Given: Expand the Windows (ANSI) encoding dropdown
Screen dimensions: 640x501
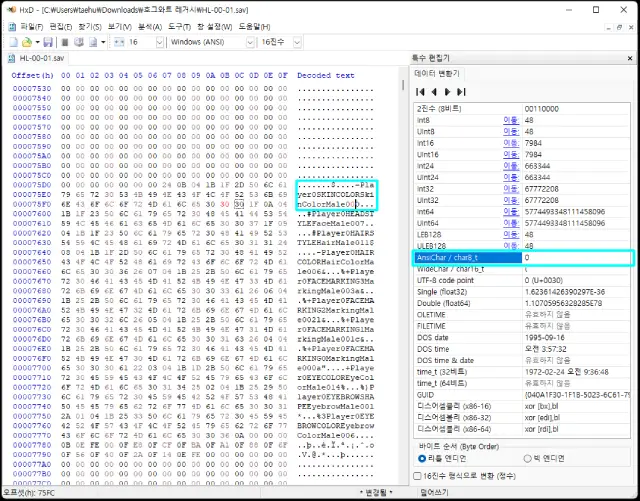Looking at the screenshot, I should [x=250, y=42].
